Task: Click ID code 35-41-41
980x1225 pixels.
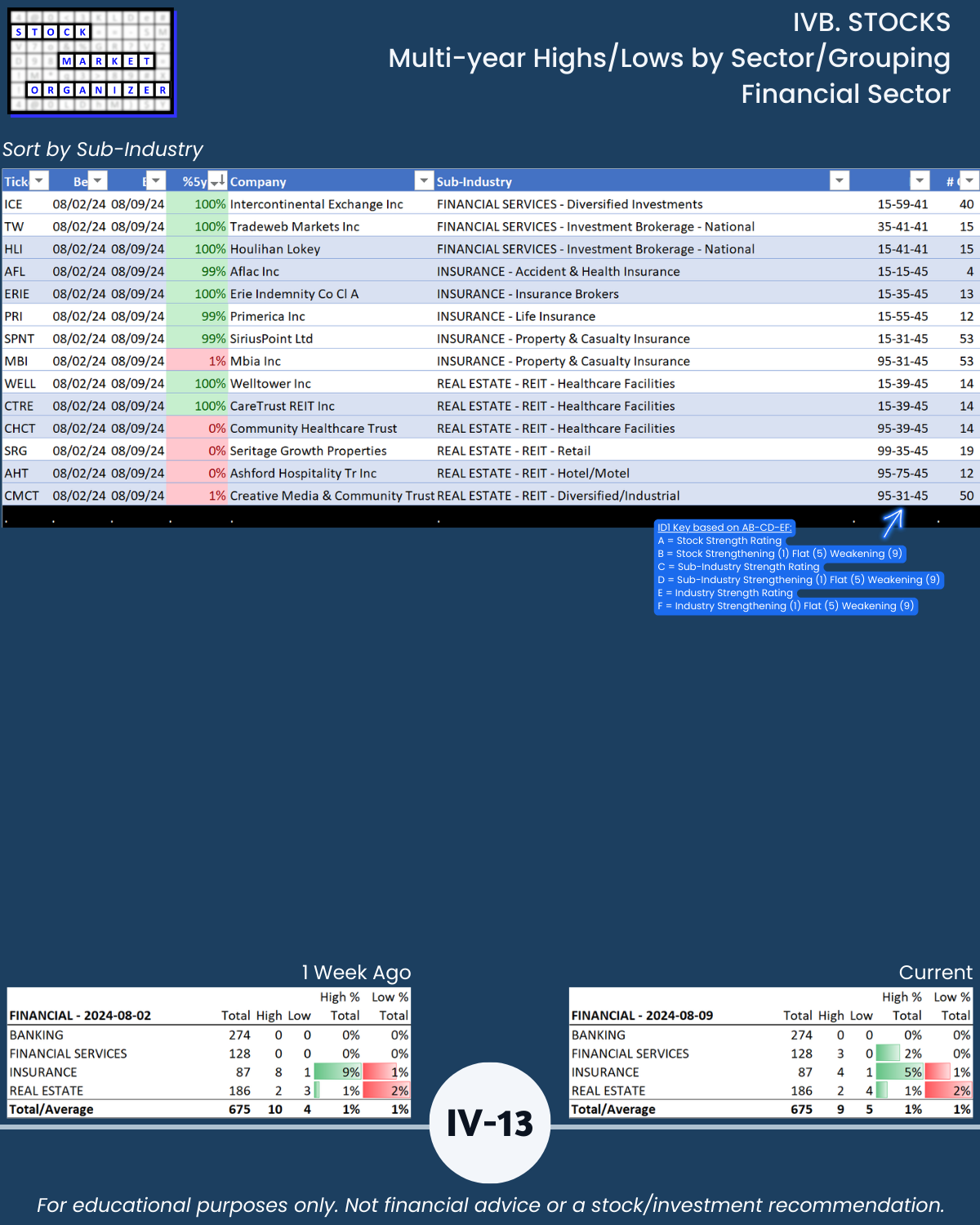Action: tap(902, 226)
